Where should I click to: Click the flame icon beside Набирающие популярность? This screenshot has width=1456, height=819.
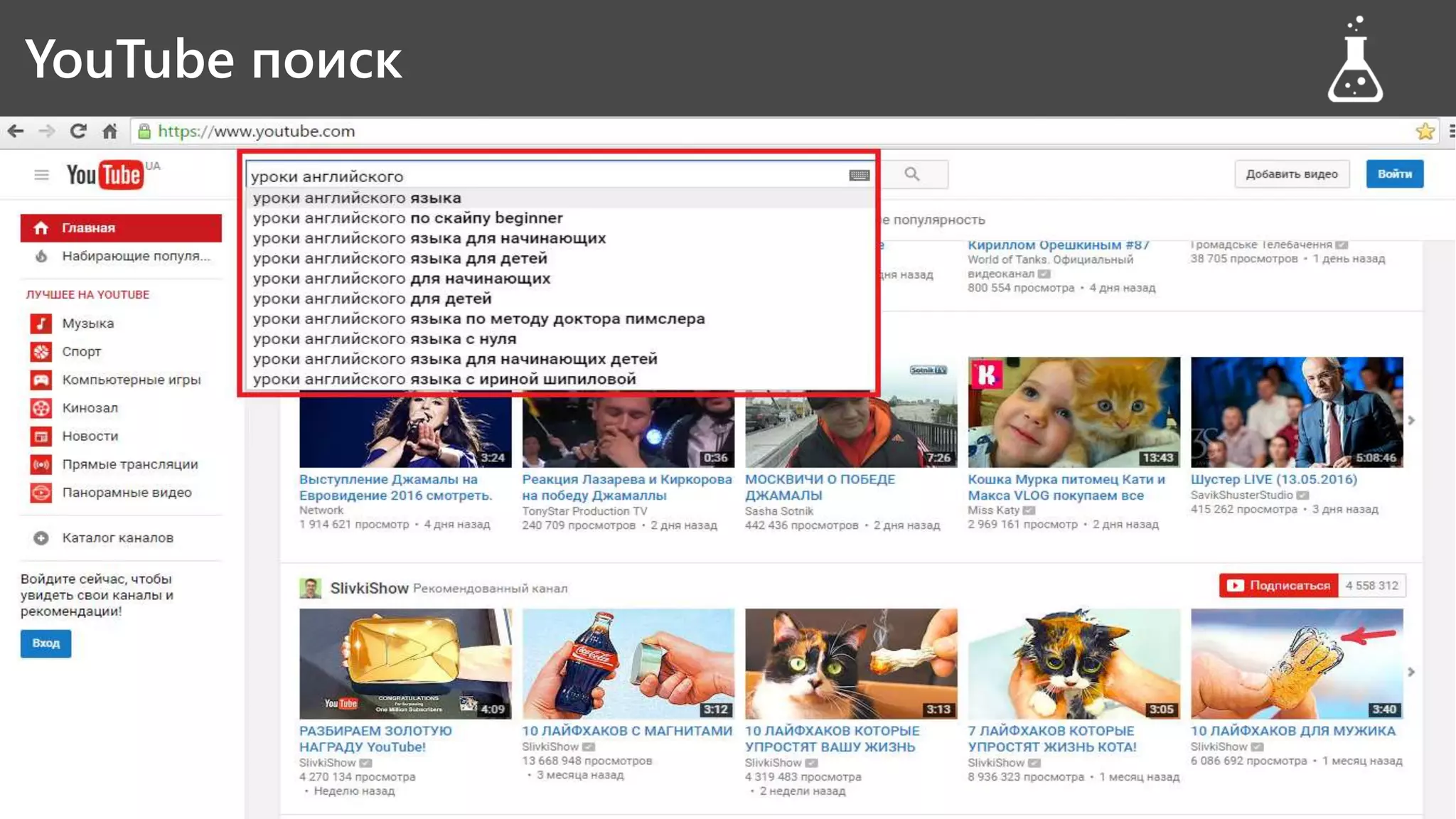tap(41, 256)
